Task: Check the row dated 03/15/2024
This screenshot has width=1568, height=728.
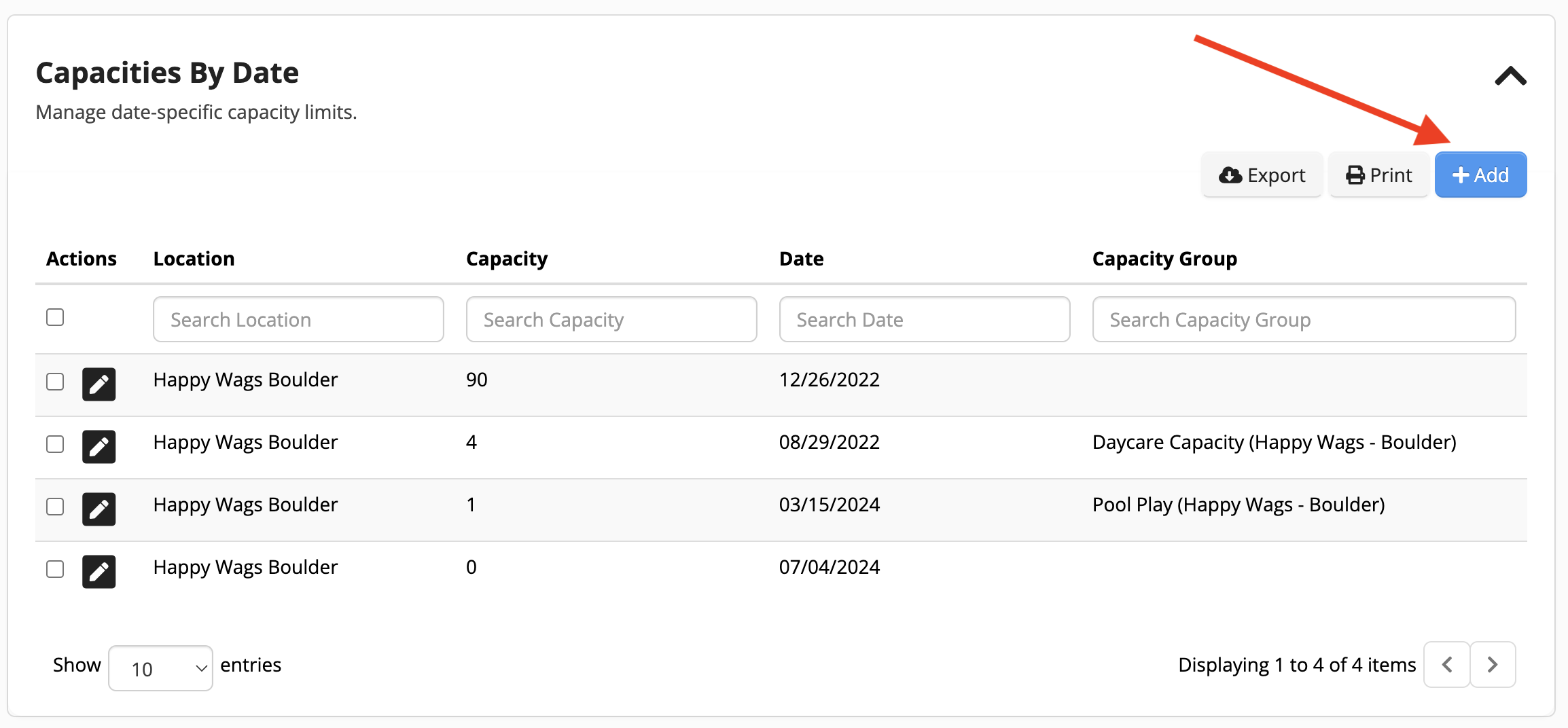Action: coord(55,507)
